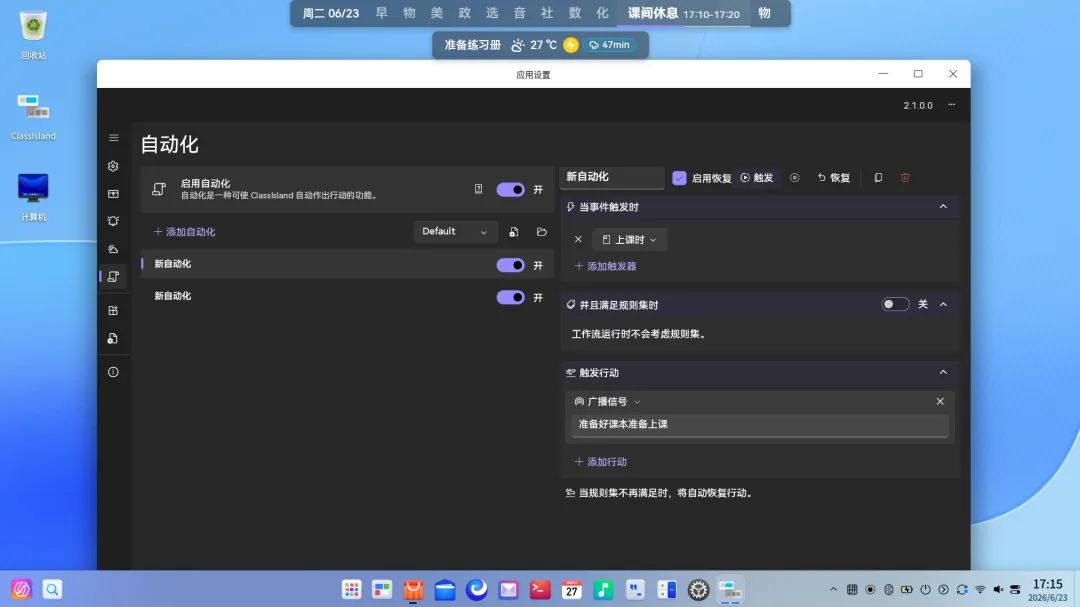The width and height of the screenshot is (1080, 607).
Task: Click the power icon in system tray
Action: [x=925, y=590]
